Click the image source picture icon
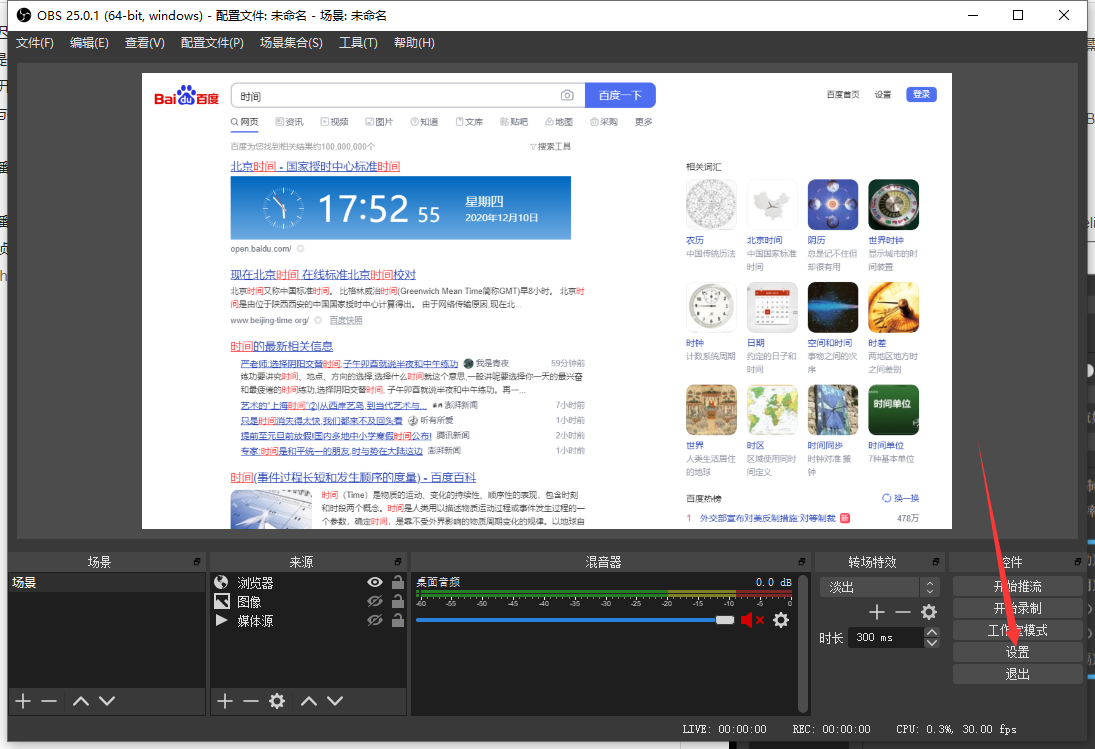Viewport: 1095px width, 749px height. coord(221,601)
